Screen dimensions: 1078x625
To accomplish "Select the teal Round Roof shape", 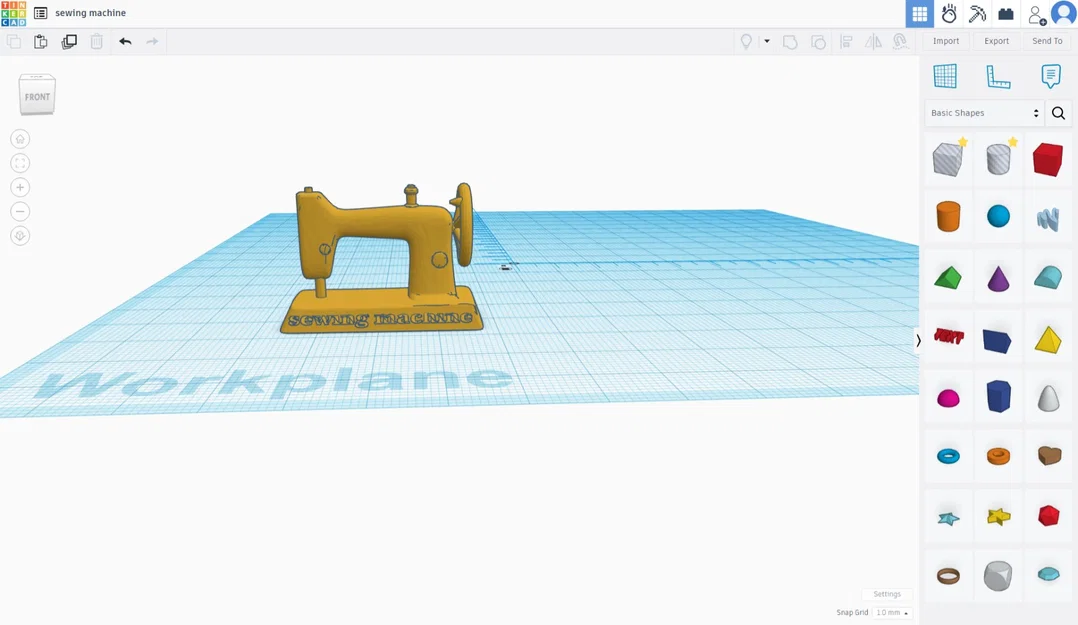I will point(1048,277).
